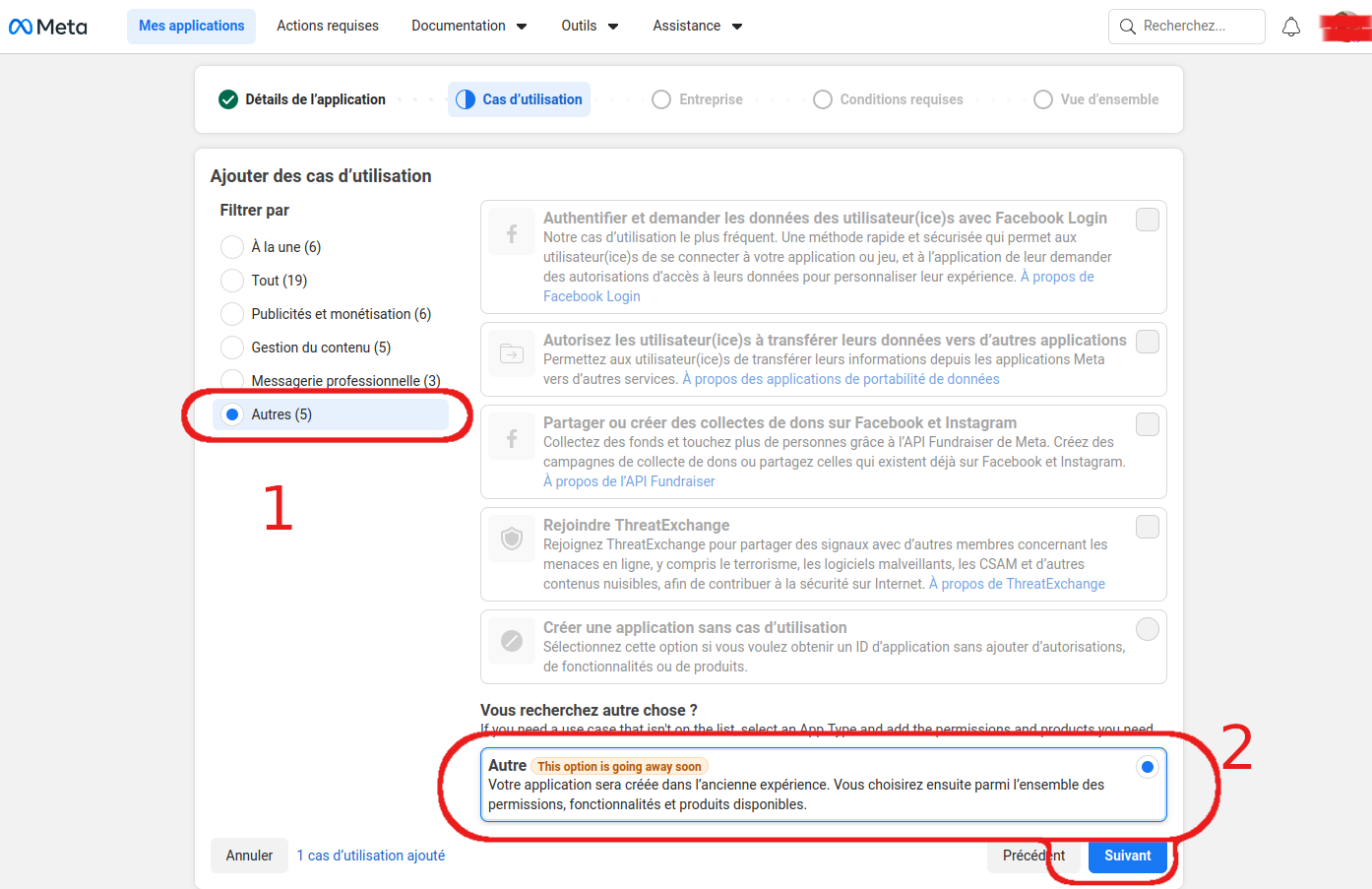Go to Conditions requises step

point(889,99)
